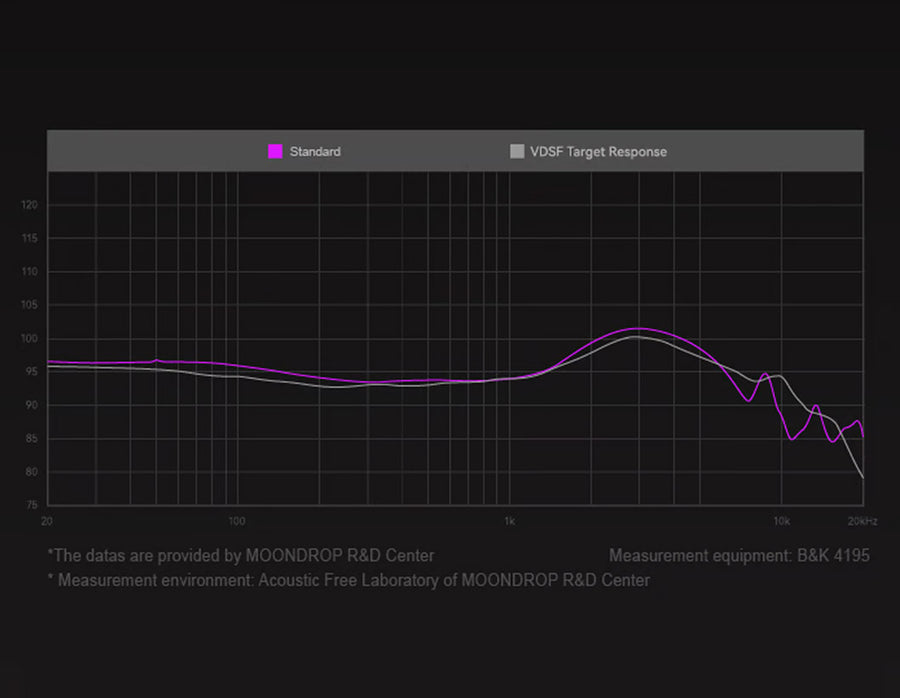900x698 pixels.
Task: Click the 100 label on the vertical axis
Action: tap(30, 339)
